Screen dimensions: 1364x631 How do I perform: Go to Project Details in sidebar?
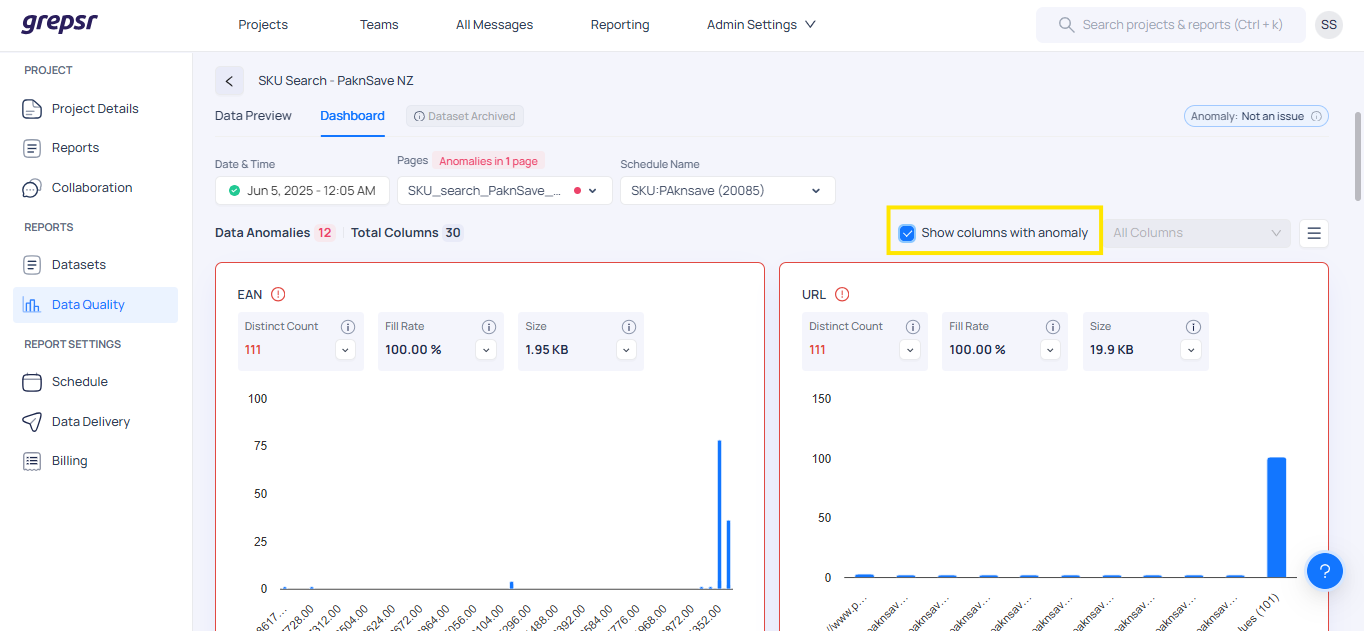pos(95,109)
